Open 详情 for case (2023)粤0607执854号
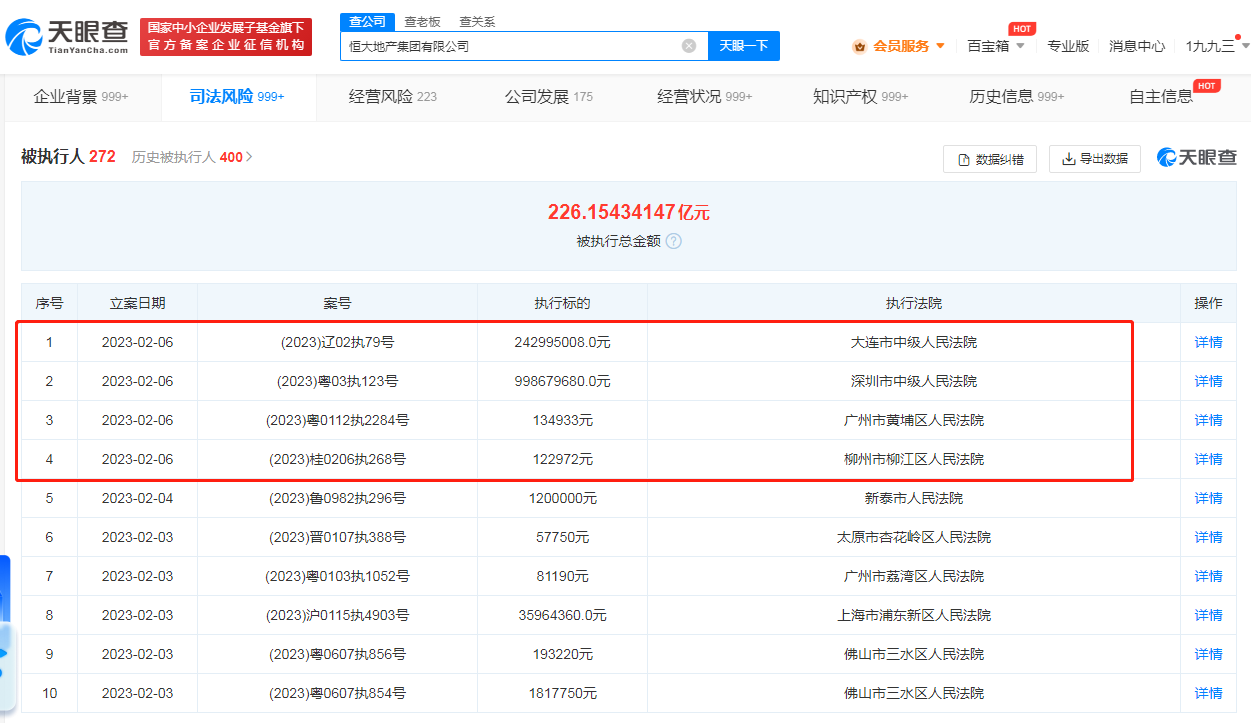 click(1208, 693)
